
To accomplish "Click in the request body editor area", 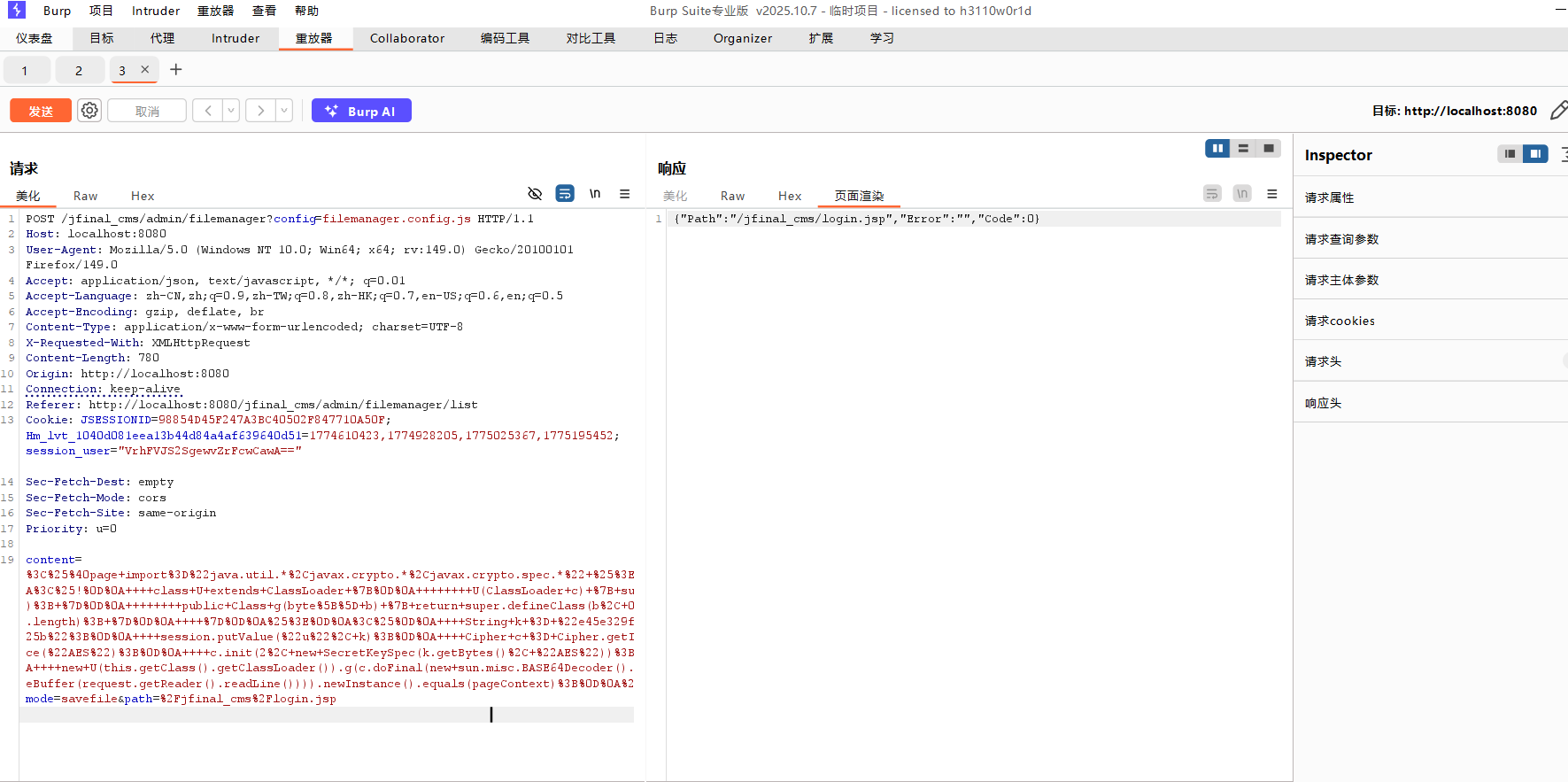I will pos(329,629).
